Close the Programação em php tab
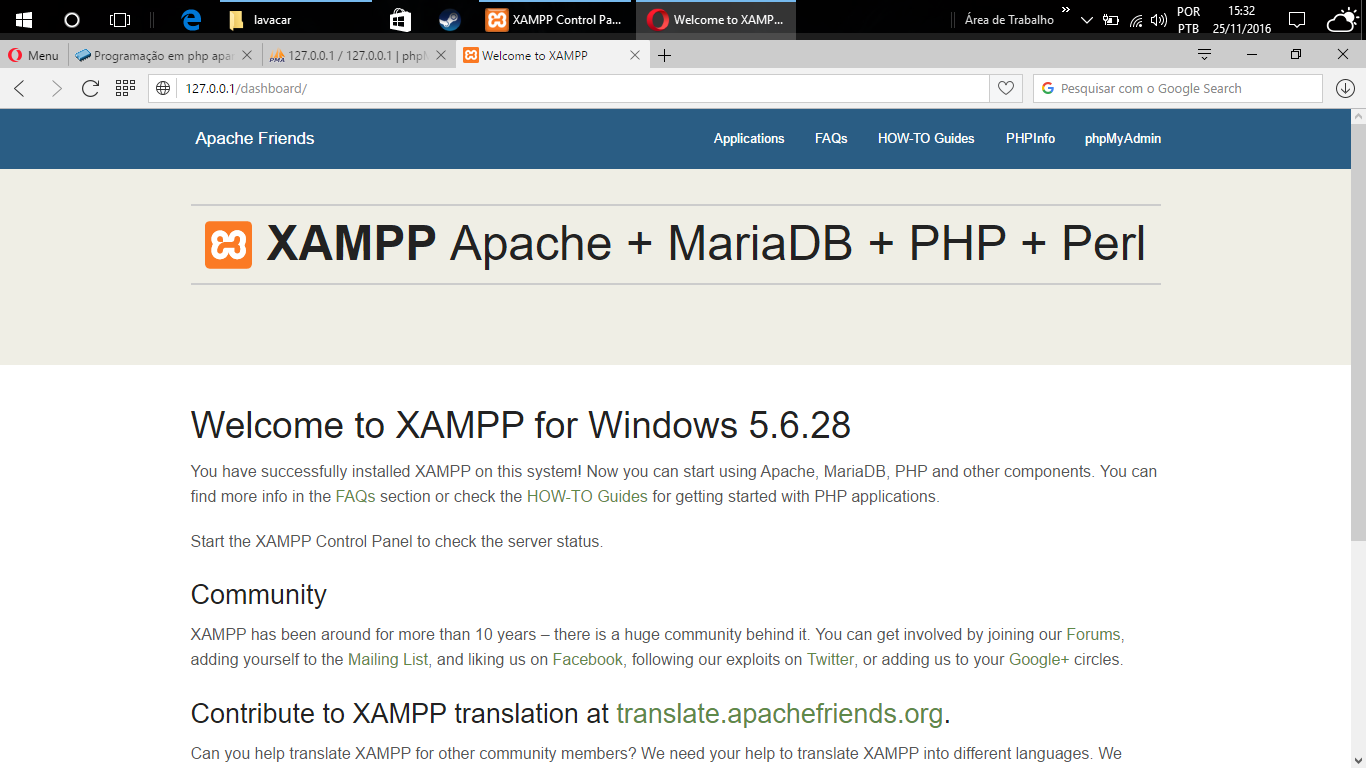 (248, 55)
